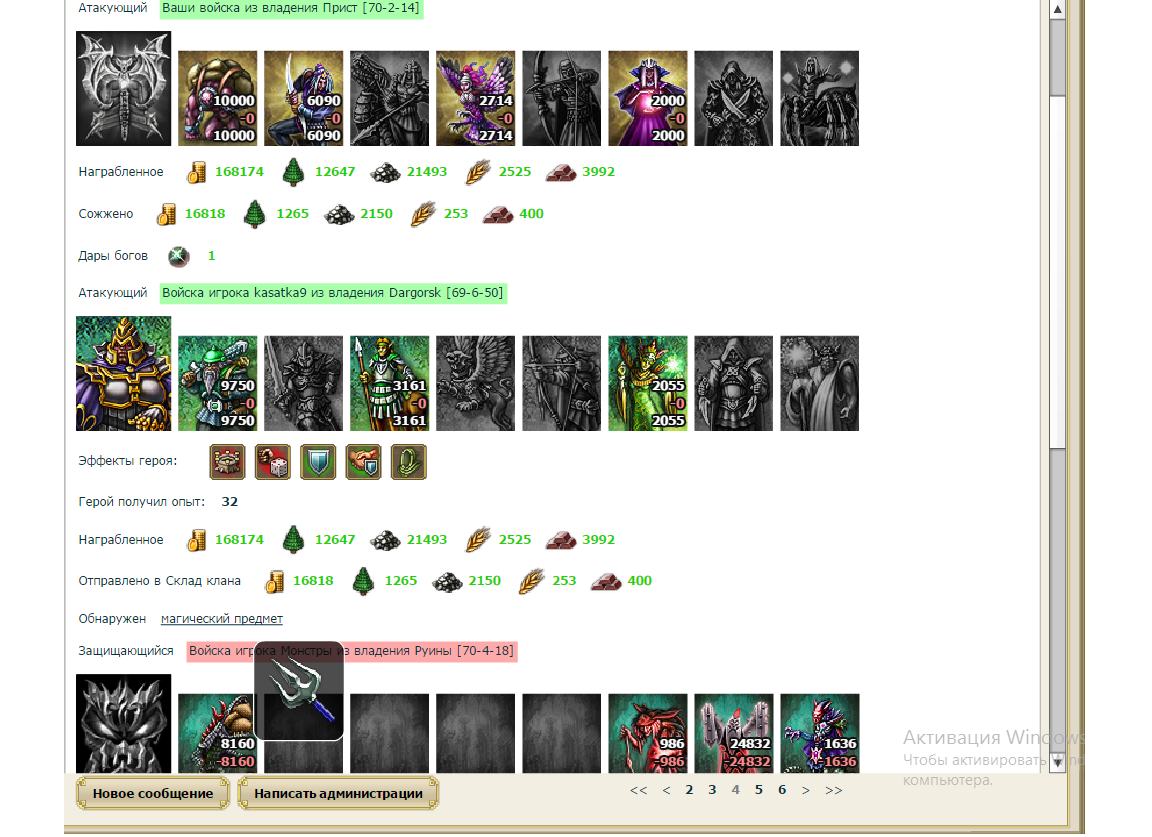Viewport: 1152px width, 837px height.
Task: Click the scrollbar up arrow
Action: tap(1057, 10)
